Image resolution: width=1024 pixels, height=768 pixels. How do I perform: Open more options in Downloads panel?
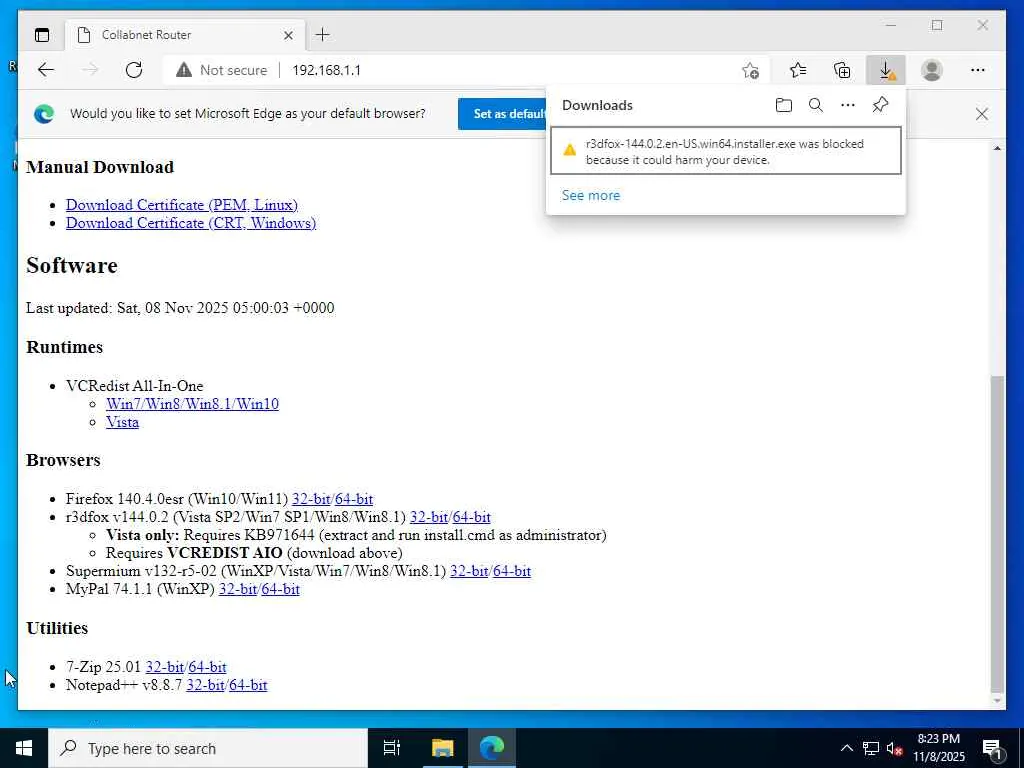tap(848, 105)
